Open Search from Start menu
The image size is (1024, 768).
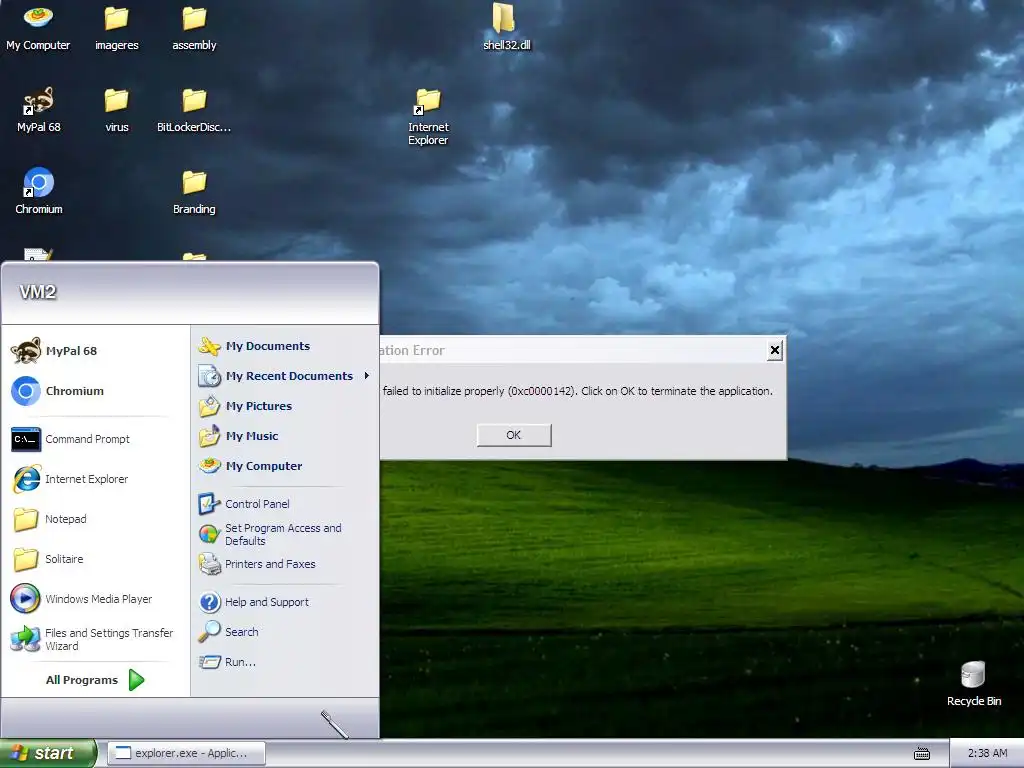coord(284,632)
